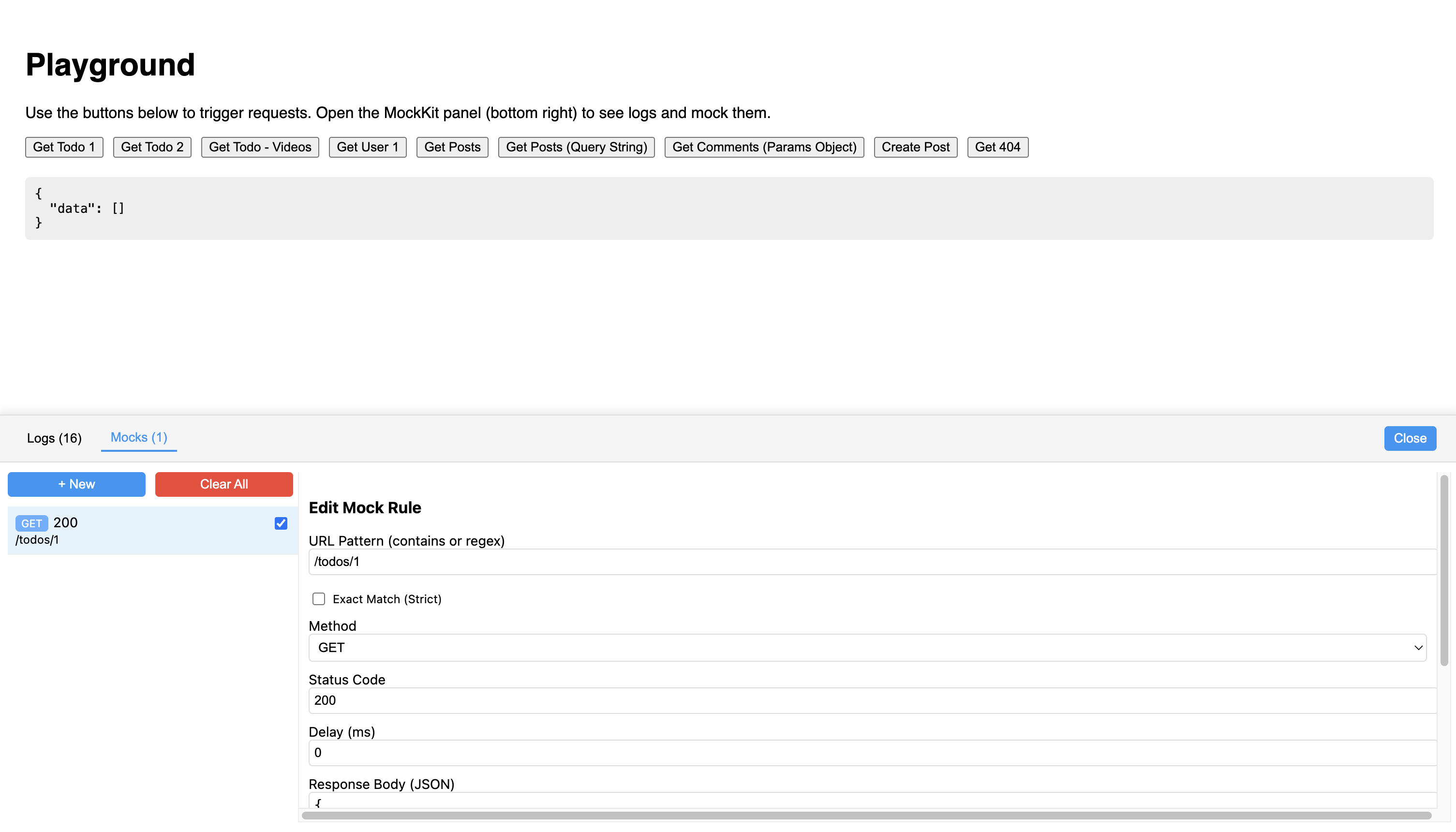Click into the Response Body JSON editor
This screenshot has height=832, width=1456.
(873, 801)
